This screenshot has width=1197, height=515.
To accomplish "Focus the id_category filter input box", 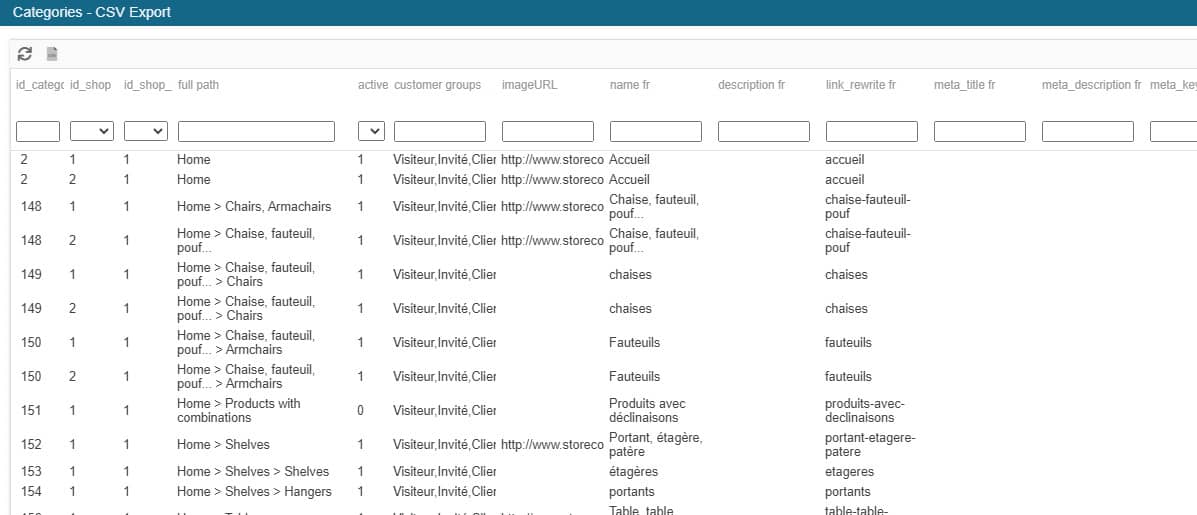I will click(x=38, y=131).
